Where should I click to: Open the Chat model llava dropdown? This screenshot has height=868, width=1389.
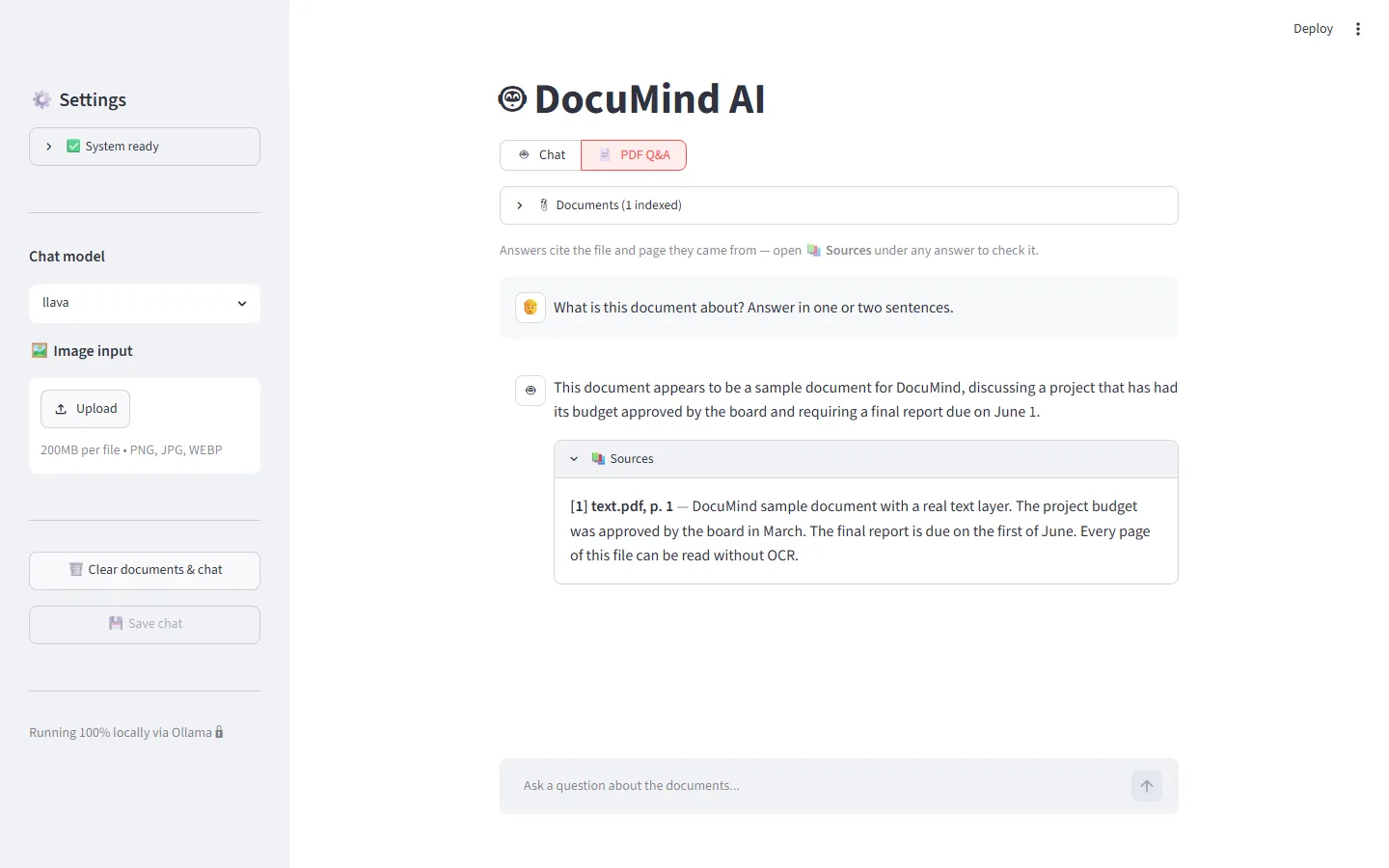pos(145,303)
